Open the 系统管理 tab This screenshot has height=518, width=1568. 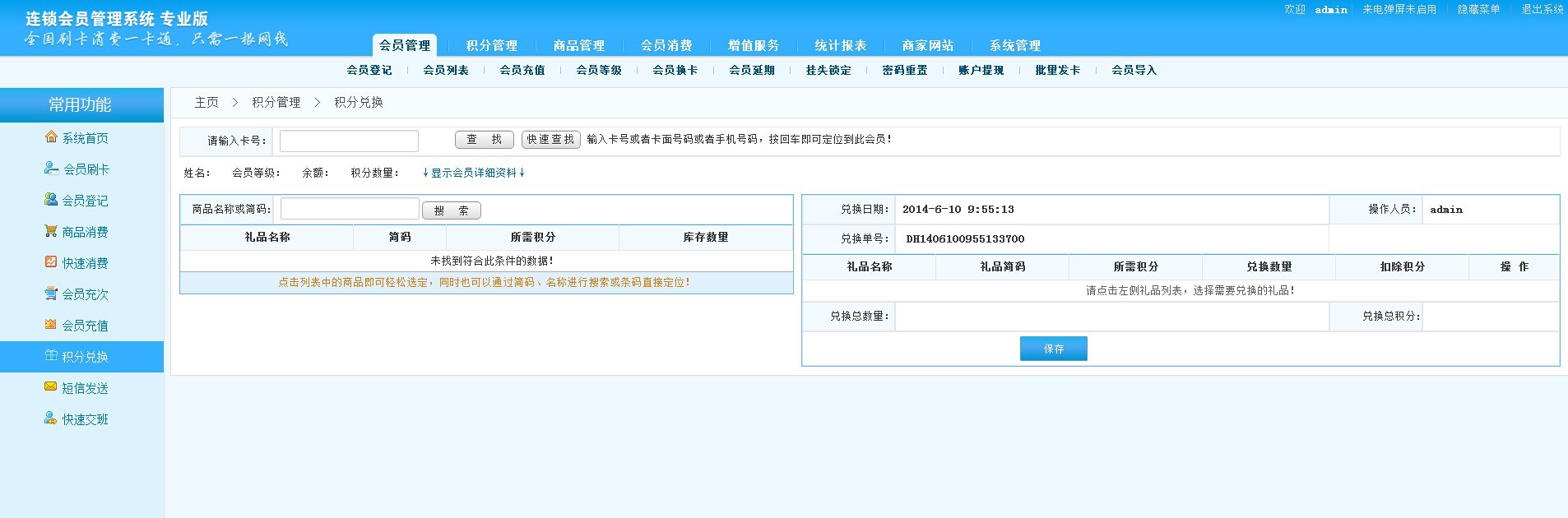tap(1015, 45)
